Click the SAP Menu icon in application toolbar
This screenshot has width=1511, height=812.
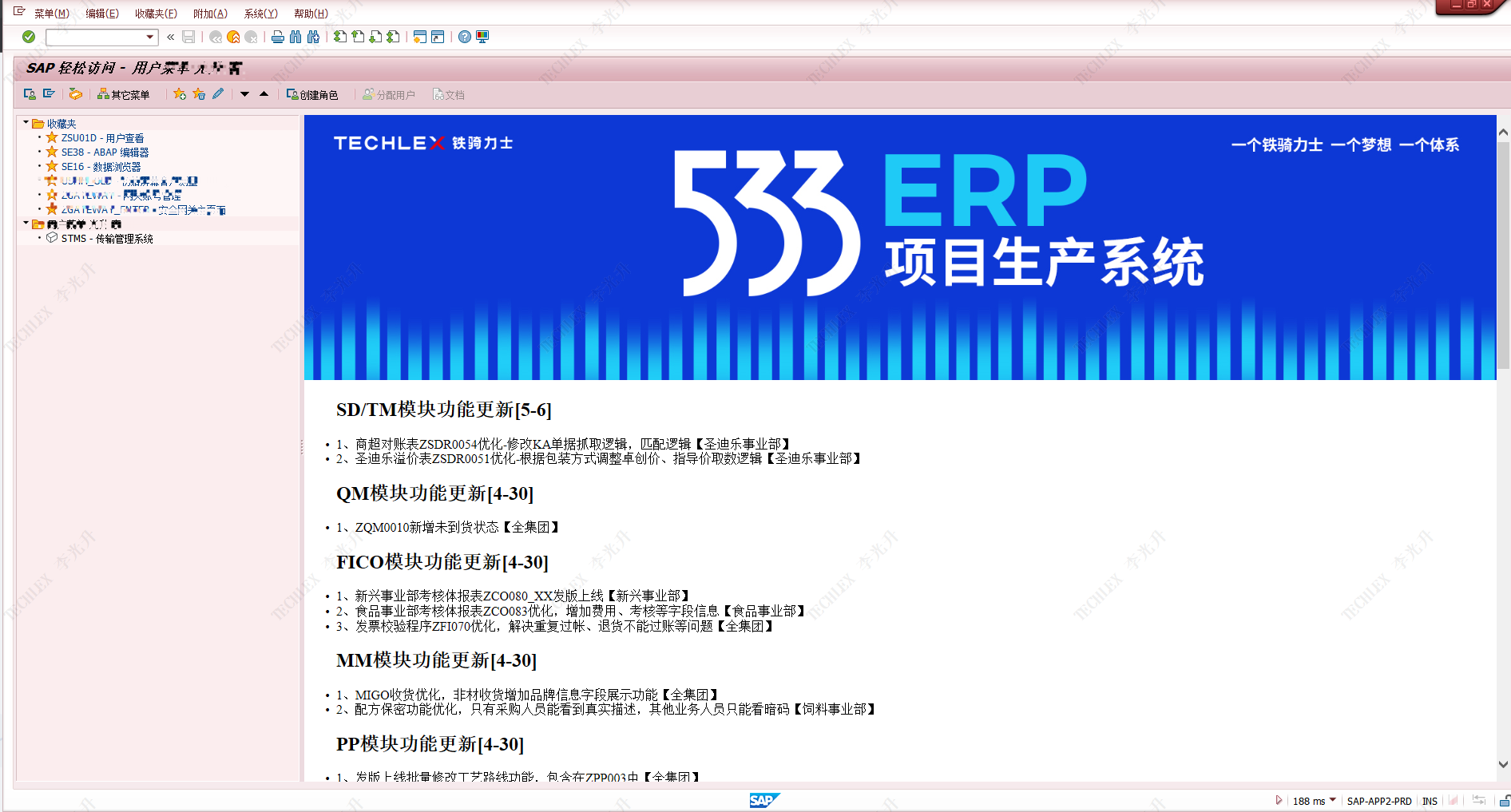point(49,94)
